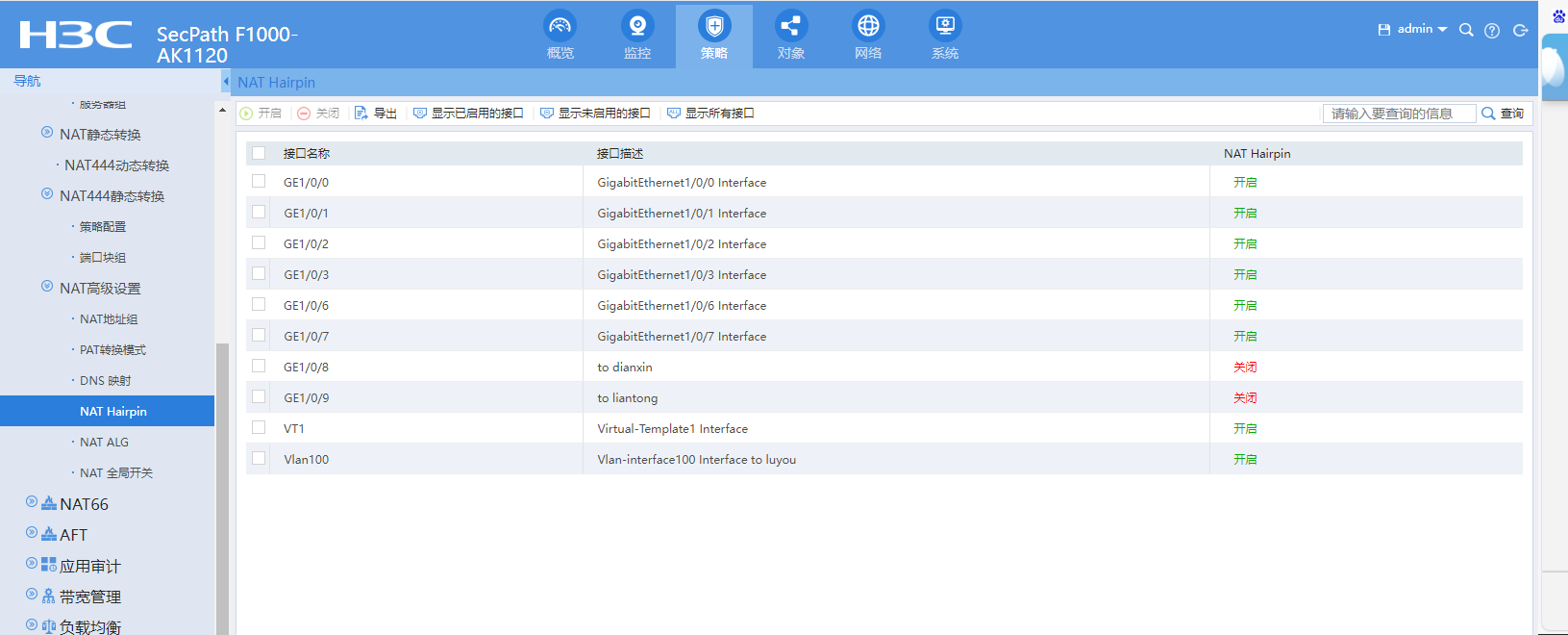Expand the 应用审计 section arrow
The height and width of the screenshot is (635, 1568).
coord(32,564)
